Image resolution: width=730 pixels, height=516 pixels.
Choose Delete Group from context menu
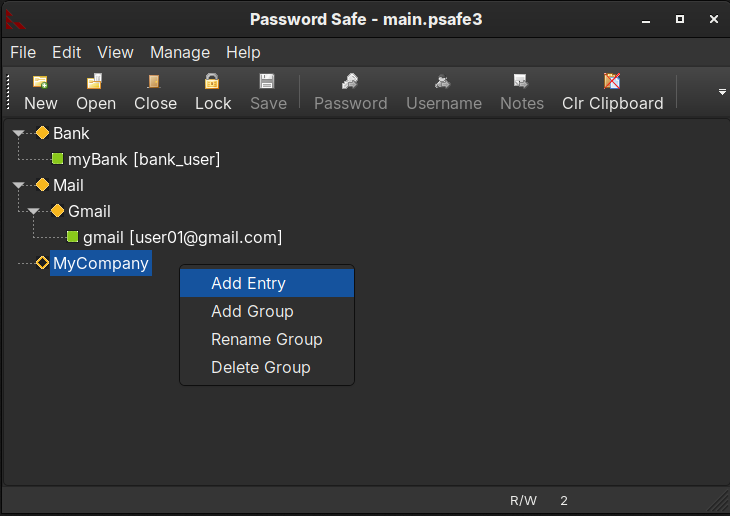click(267, 367)
